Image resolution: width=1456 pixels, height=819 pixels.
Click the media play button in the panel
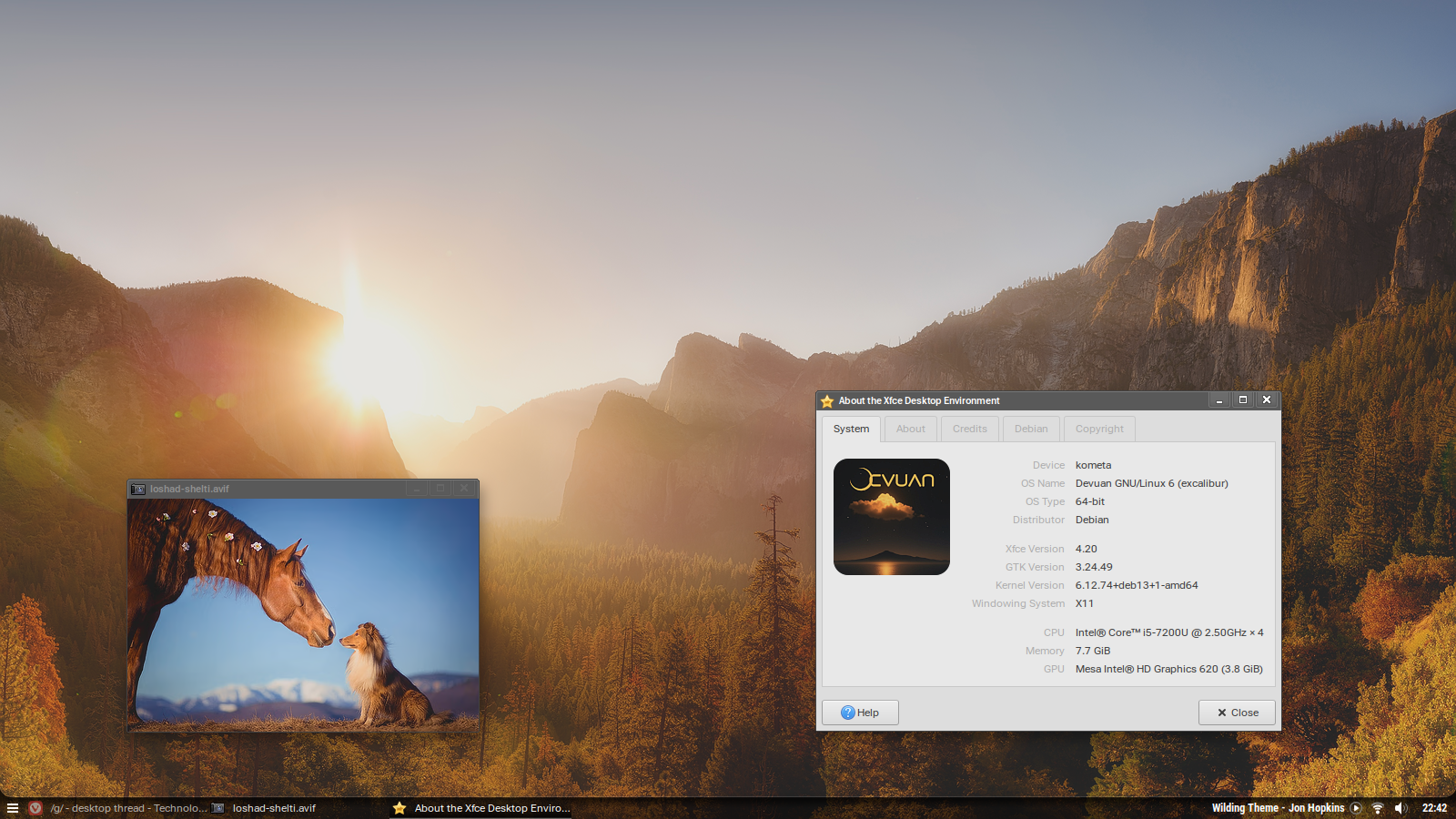tap(1356, 808)
